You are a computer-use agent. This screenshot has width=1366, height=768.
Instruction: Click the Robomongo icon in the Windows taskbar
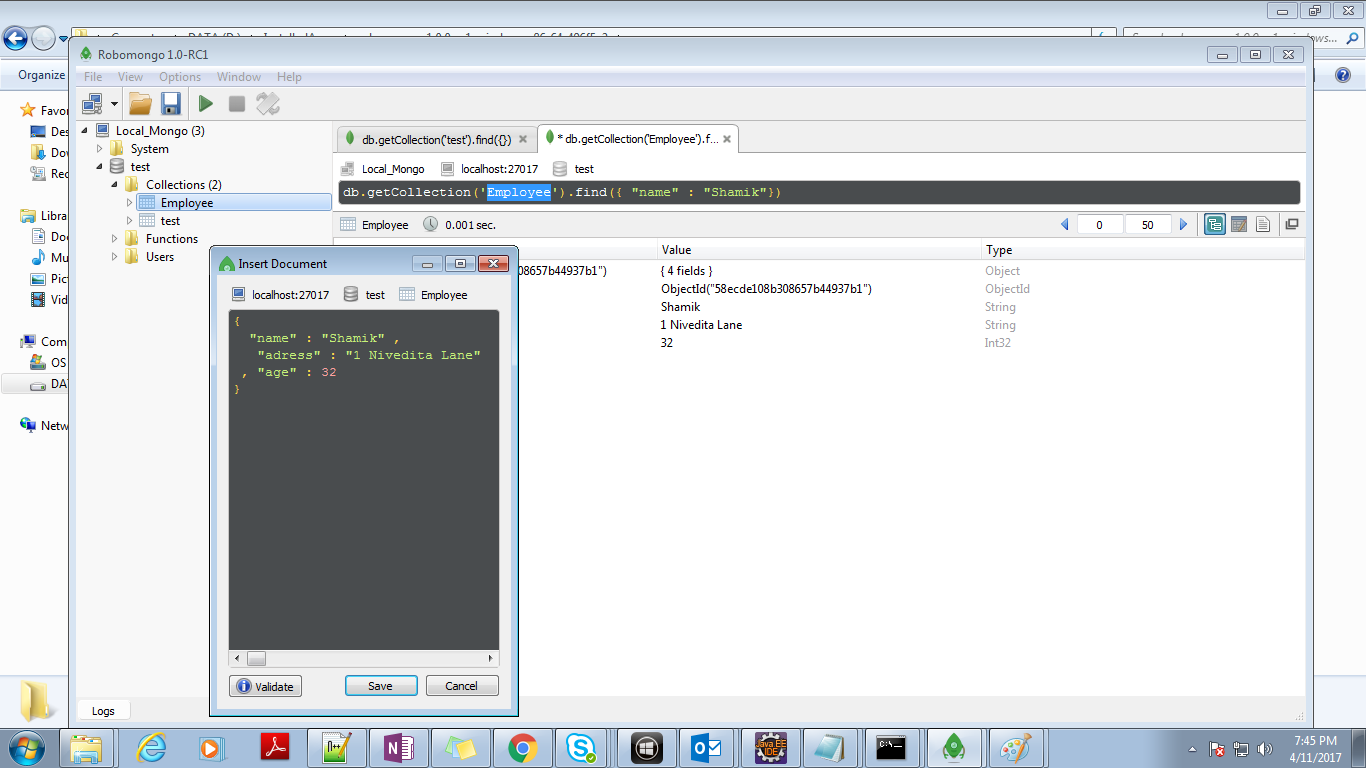953,747
